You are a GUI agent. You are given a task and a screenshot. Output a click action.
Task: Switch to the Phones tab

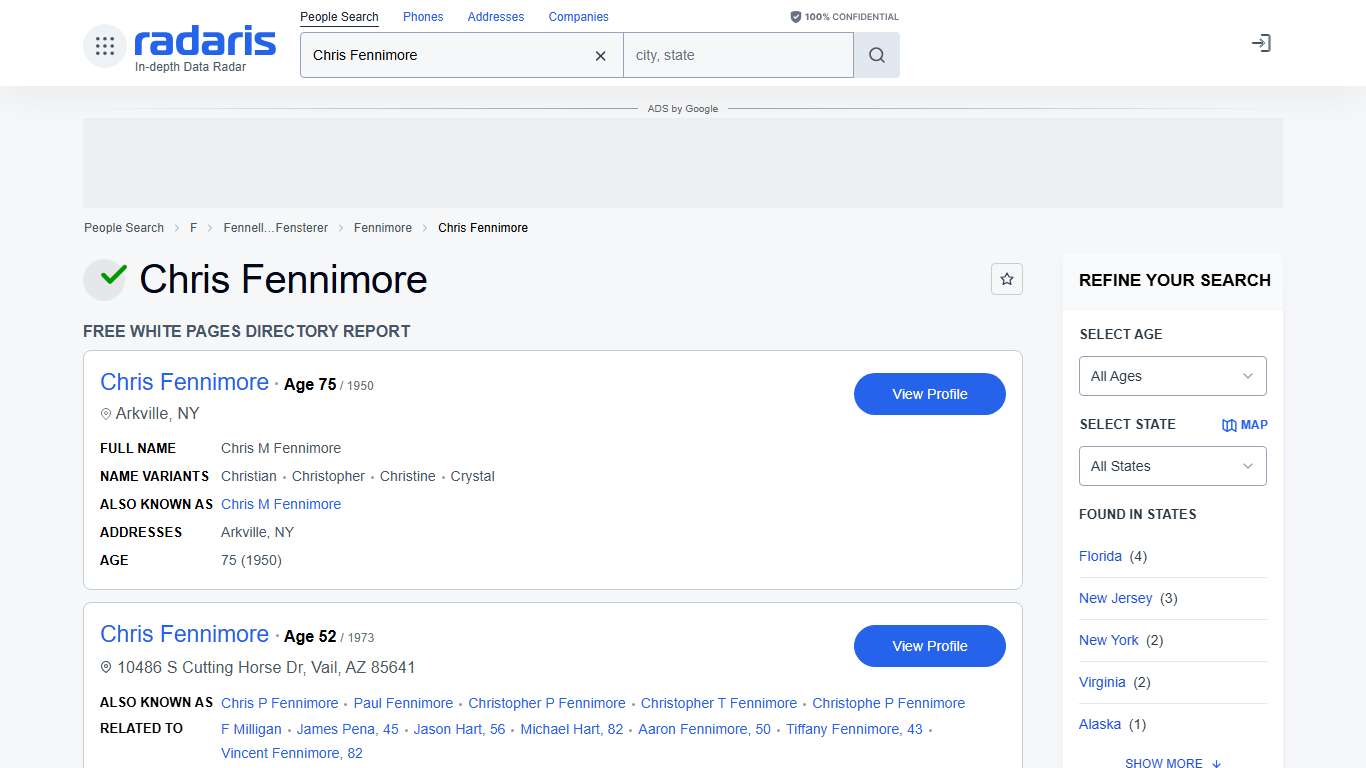[x=422, y=16]
